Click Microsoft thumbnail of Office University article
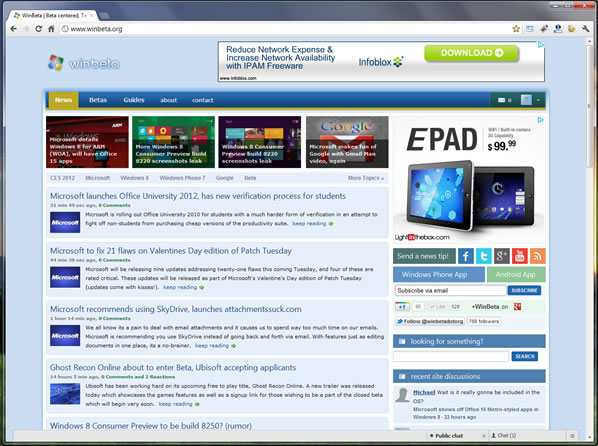This screenshot has width=598, height=446. coord(65,222)
